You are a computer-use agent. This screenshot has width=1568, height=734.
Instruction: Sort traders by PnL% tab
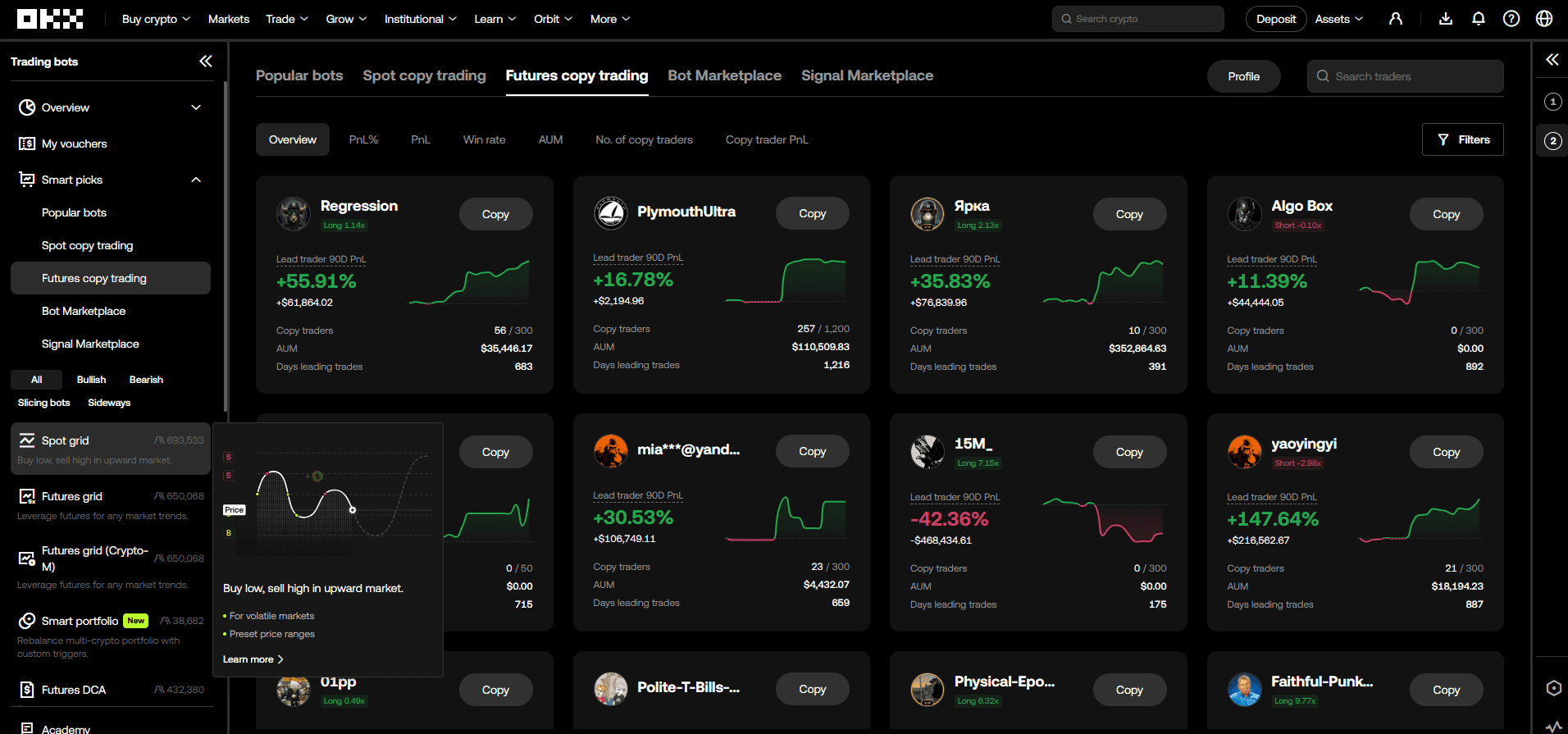[363, 139]
